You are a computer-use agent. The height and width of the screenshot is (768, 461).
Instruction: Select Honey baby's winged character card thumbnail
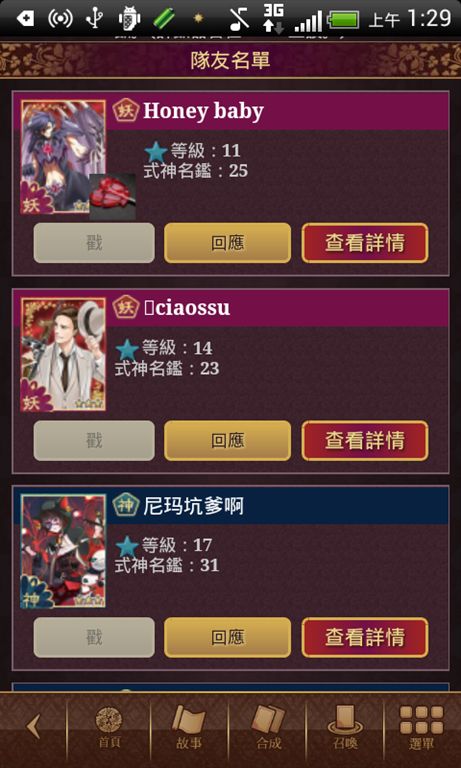63,157
